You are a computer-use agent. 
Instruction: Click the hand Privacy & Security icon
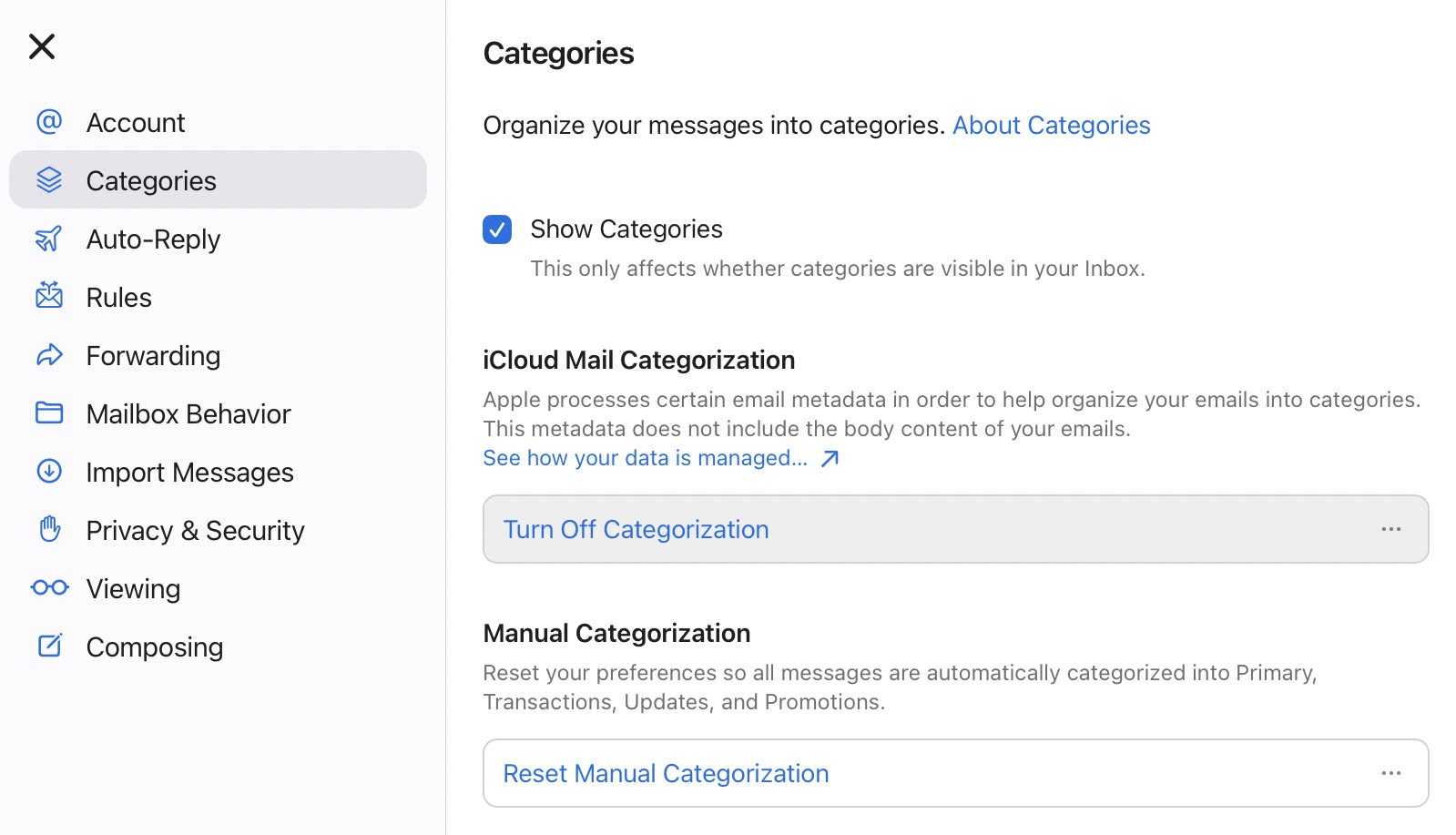[x=50, y=529]
